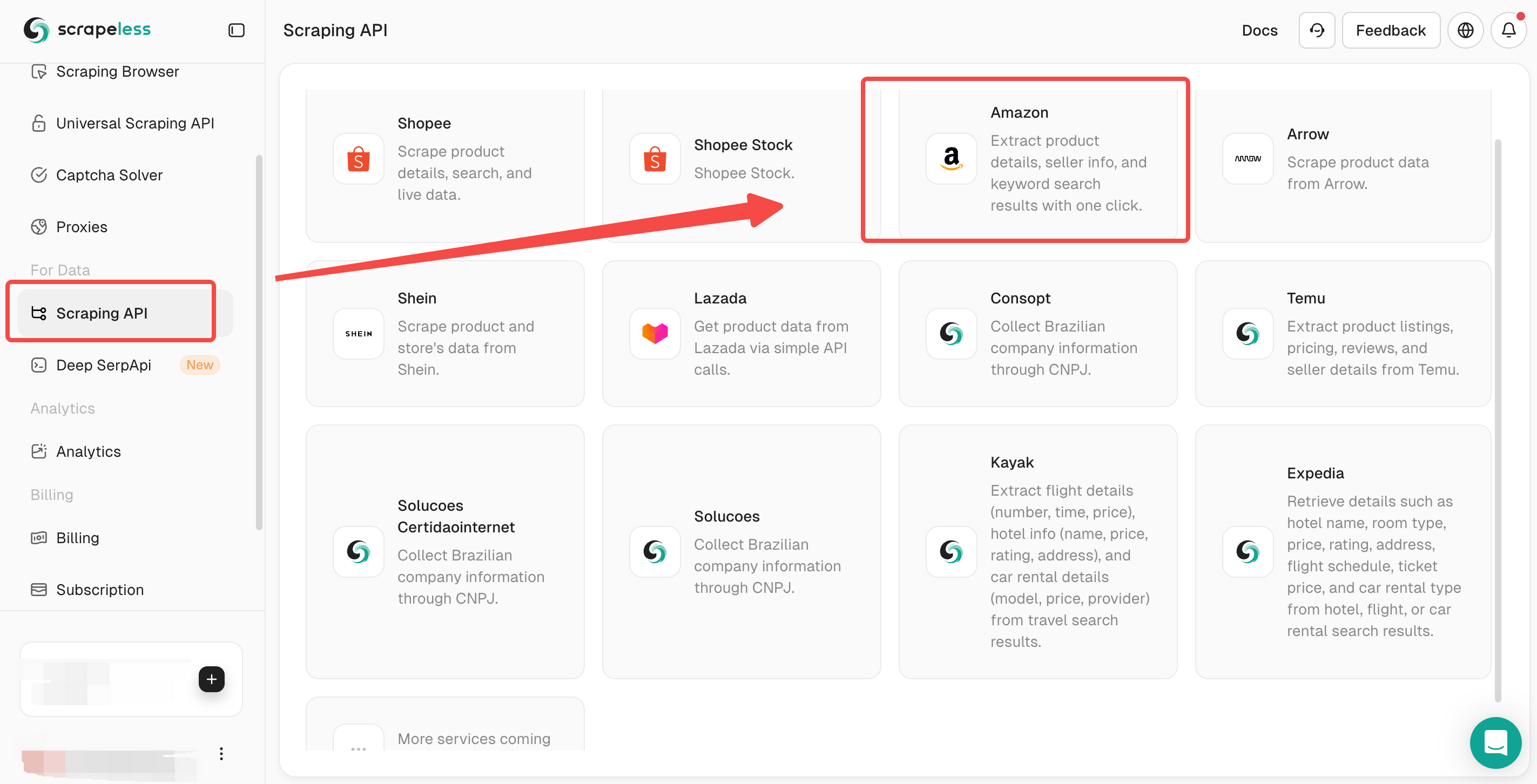1537x784 pixels.
Task: Open the live chat bubble
Action: [x=1495, y=742]
